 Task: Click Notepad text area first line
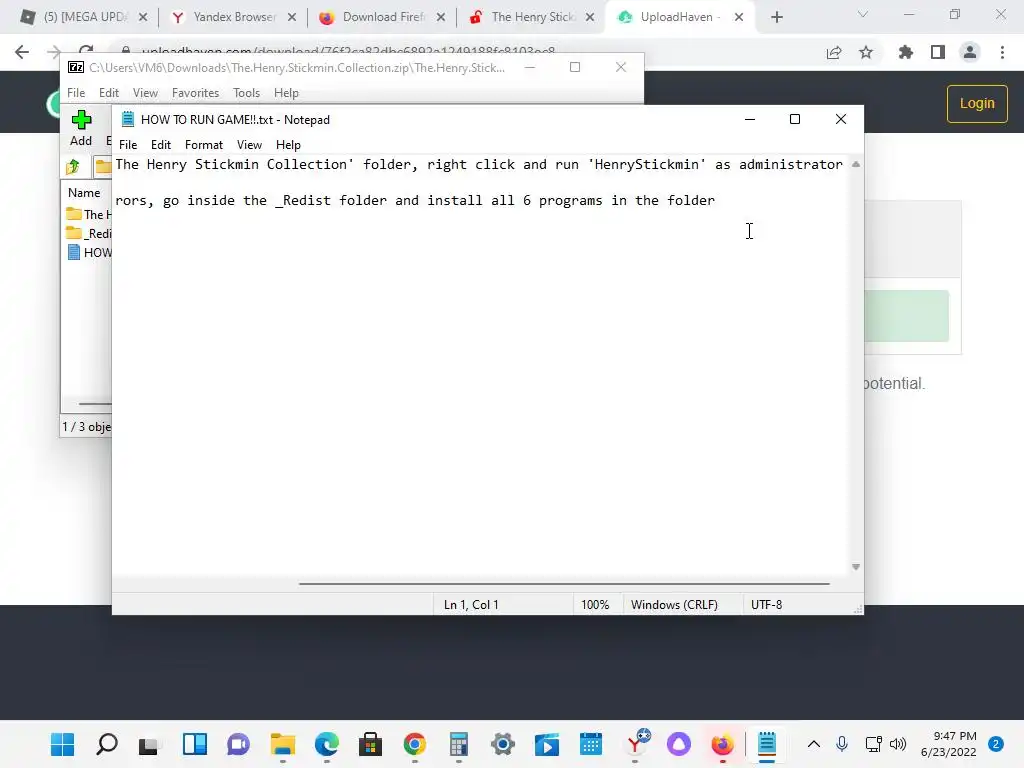[x=479, y=165]
